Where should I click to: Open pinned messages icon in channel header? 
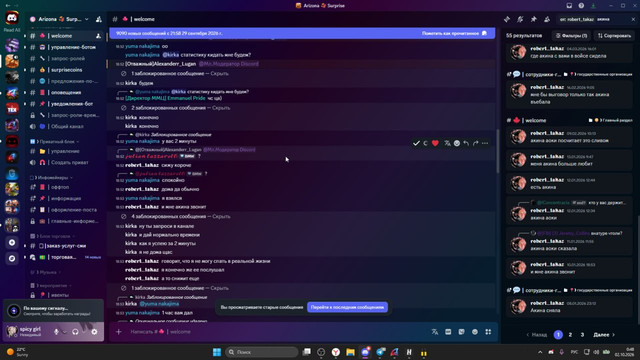point(533,19)
